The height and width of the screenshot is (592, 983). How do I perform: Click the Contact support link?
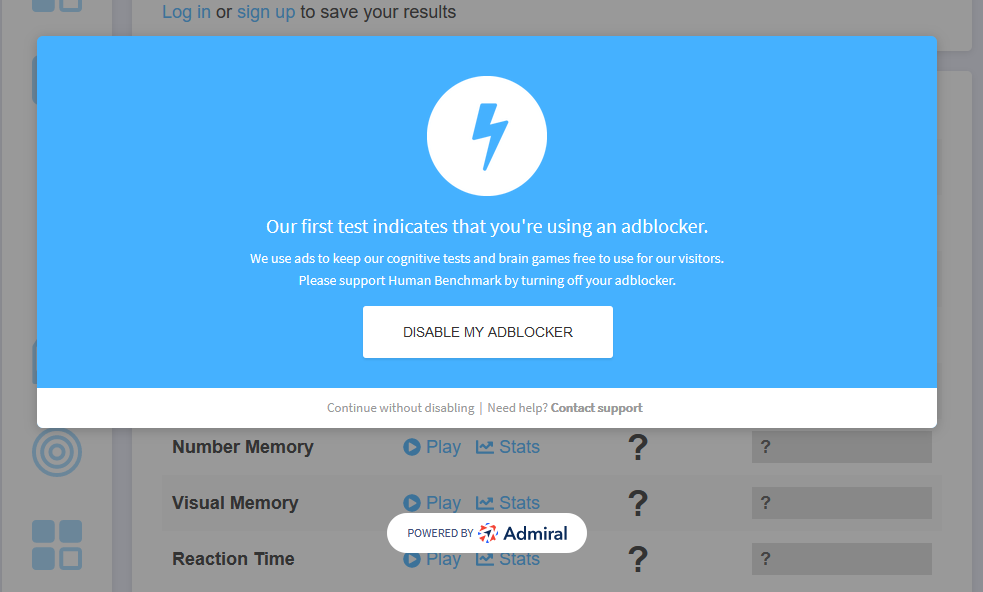(596, 407)
